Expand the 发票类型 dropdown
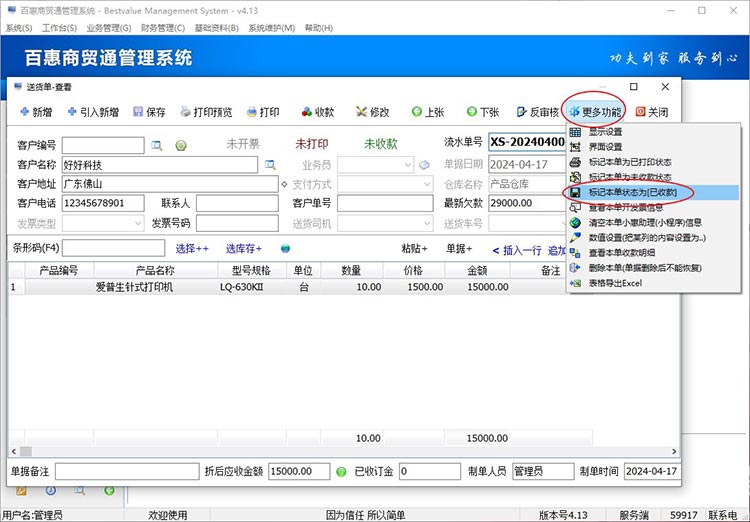The width and height of the screenshot is (750, 522). pos(138,223)
